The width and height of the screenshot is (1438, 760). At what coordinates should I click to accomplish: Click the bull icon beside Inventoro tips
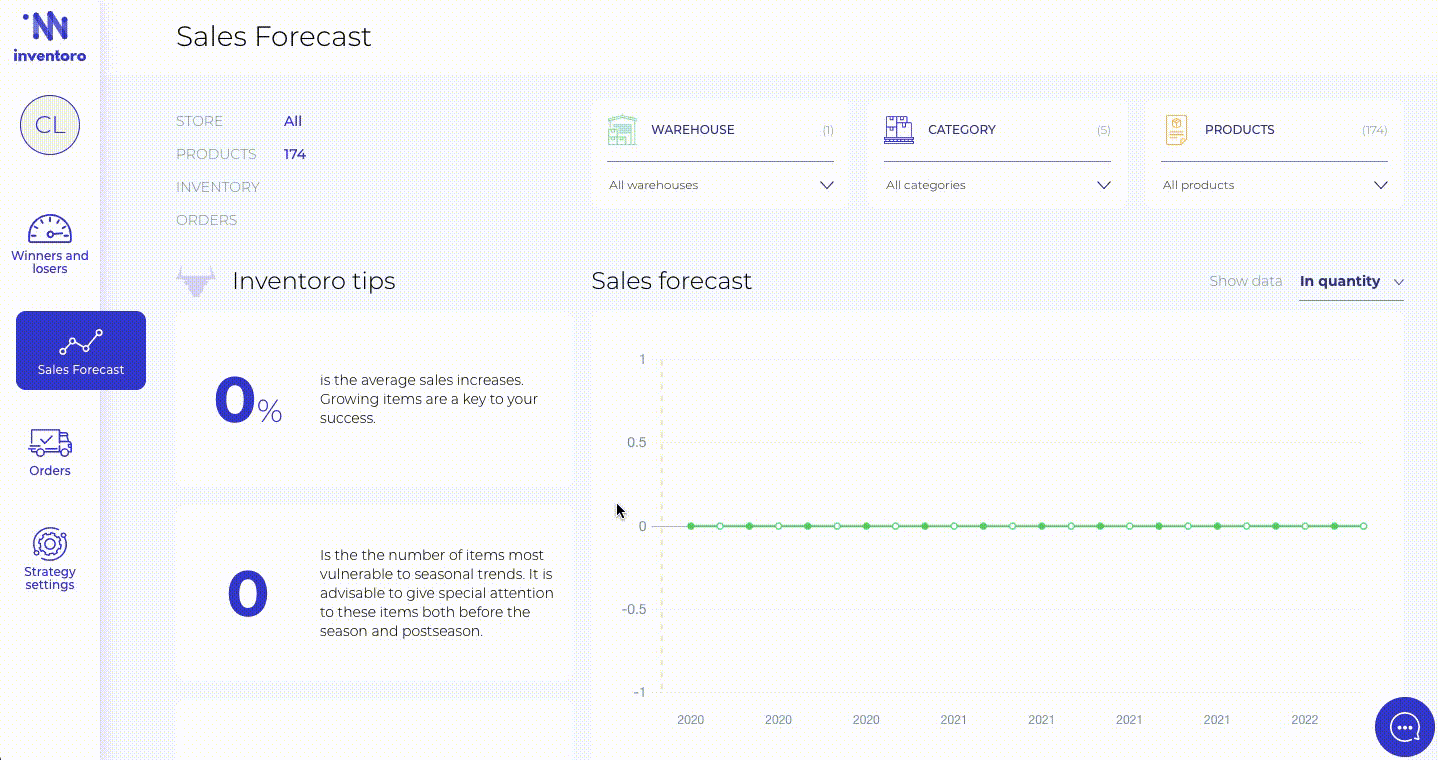tap(196, 282)
